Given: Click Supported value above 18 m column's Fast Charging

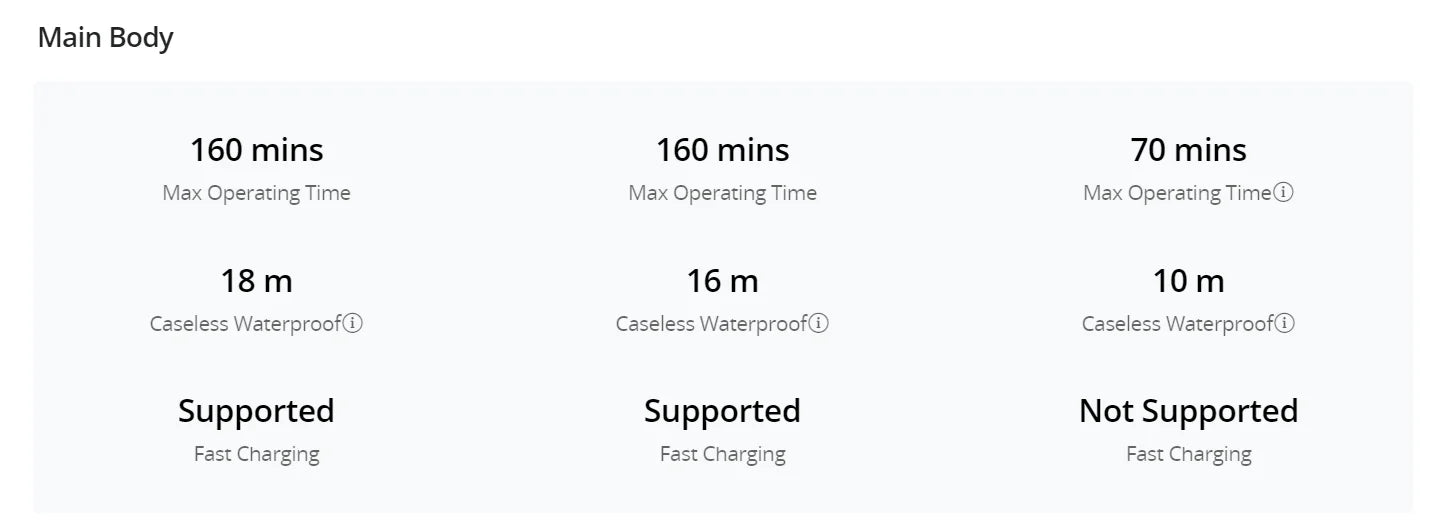Looking at the screenshot, I should [257, 411].
